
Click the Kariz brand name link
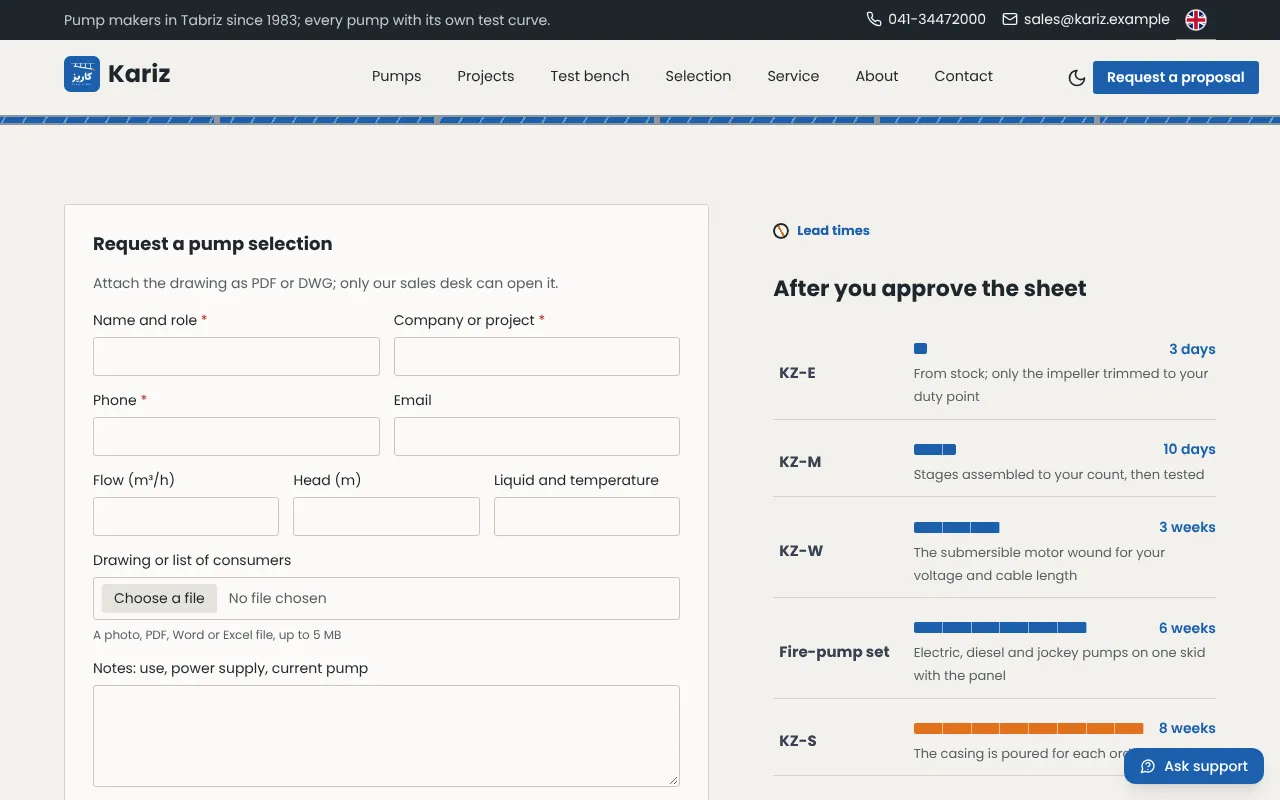click(x=139, y=74)
